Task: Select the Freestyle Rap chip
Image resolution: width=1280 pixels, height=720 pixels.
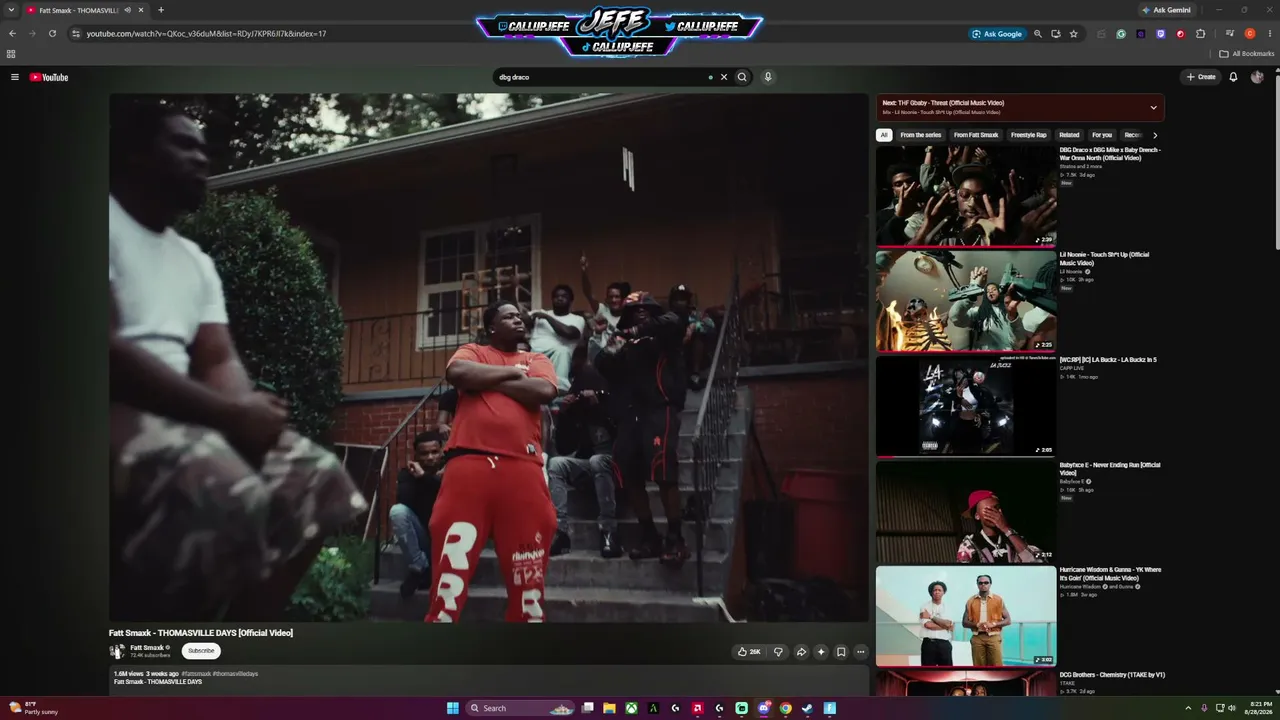Action: click(1028, 135)
